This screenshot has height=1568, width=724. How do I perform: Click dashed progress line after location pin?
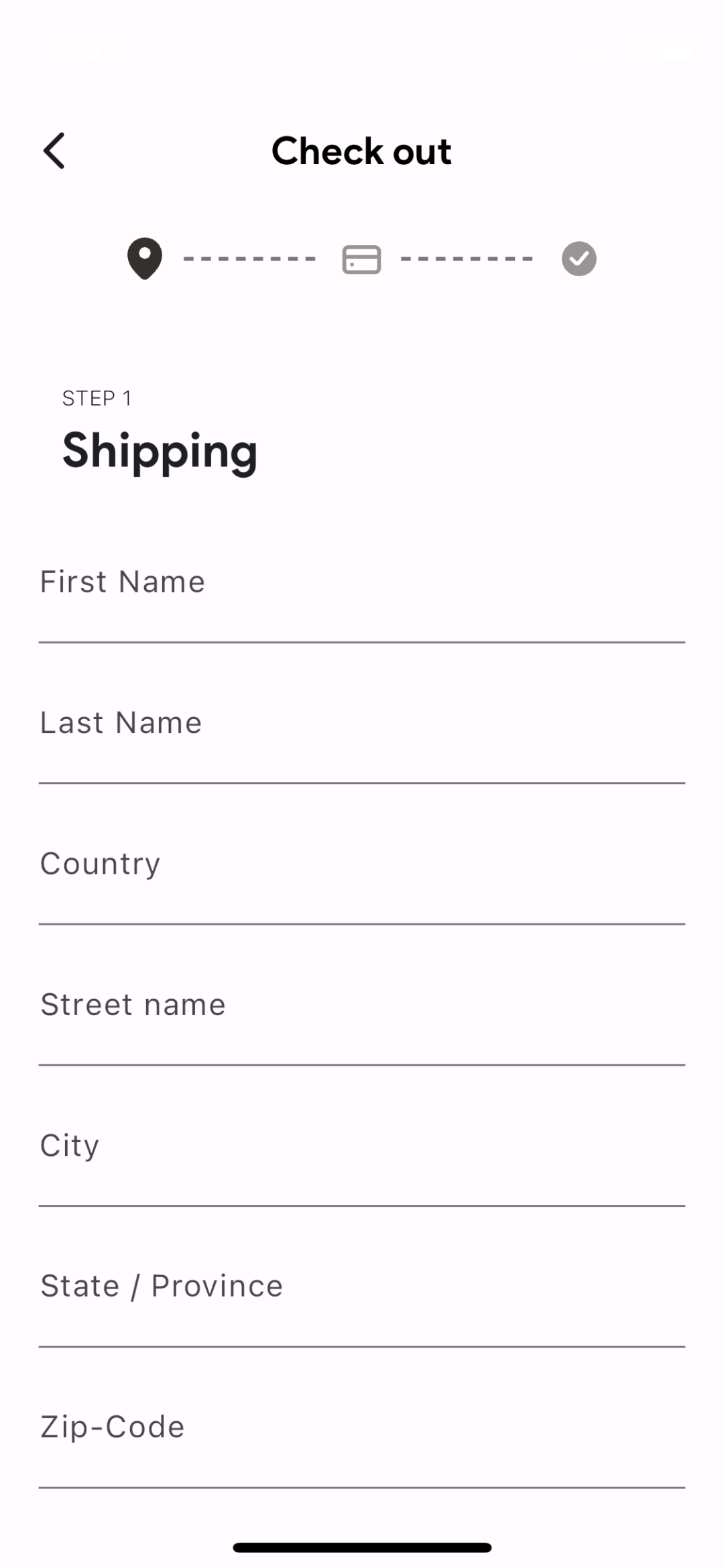[x=250, y=259]
